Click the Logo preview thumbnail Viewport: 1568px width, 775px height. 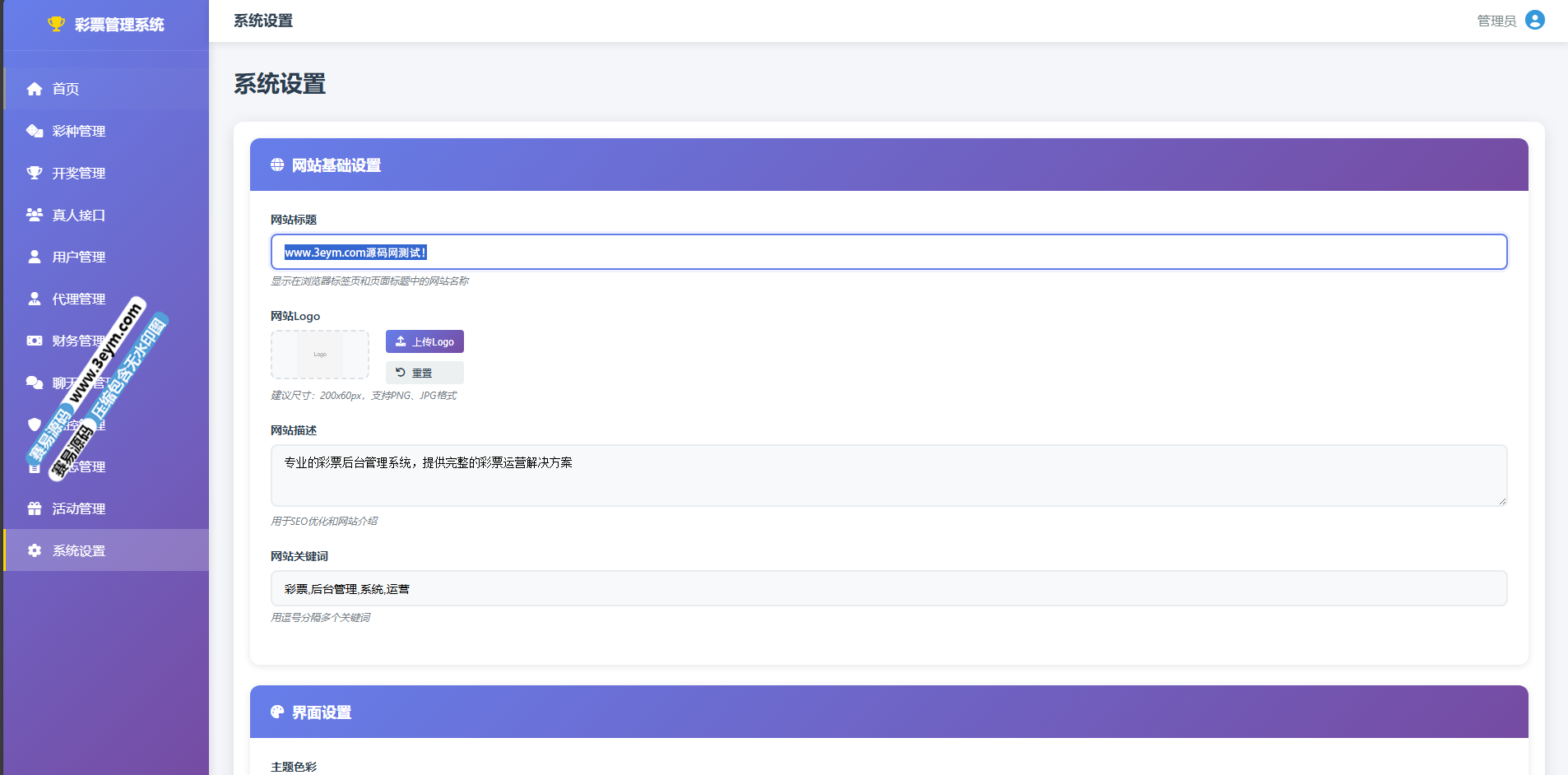click(320, 355)
